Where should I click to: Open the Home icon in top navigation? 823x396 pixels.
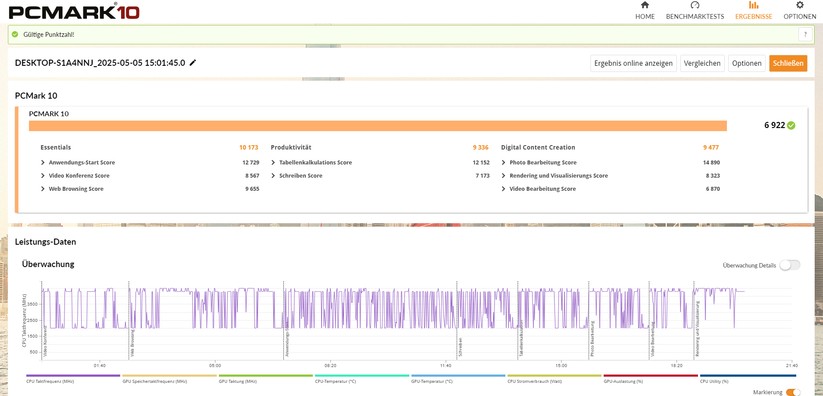[645, 5]
